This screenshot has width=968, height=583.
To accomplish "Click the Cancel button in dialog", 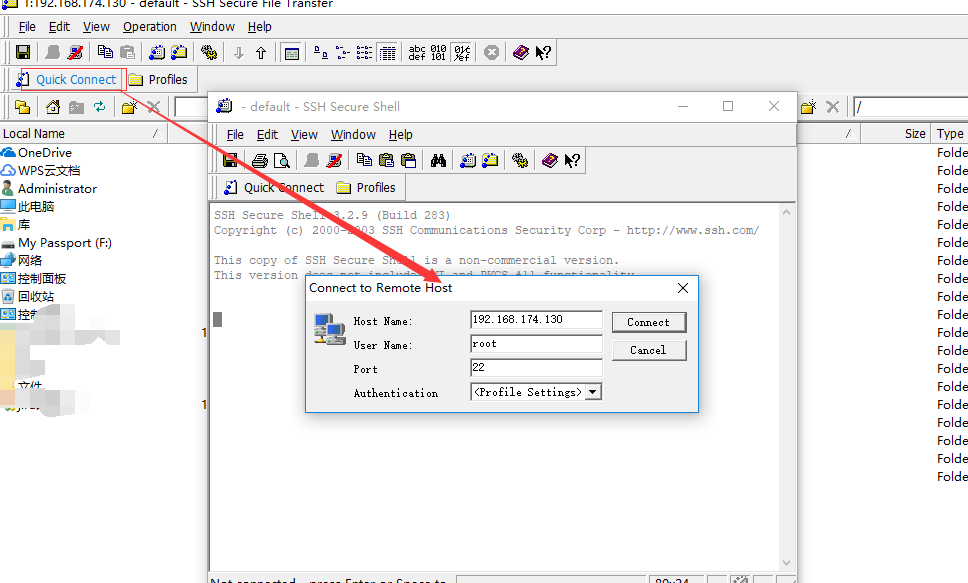I will point(649,350).
